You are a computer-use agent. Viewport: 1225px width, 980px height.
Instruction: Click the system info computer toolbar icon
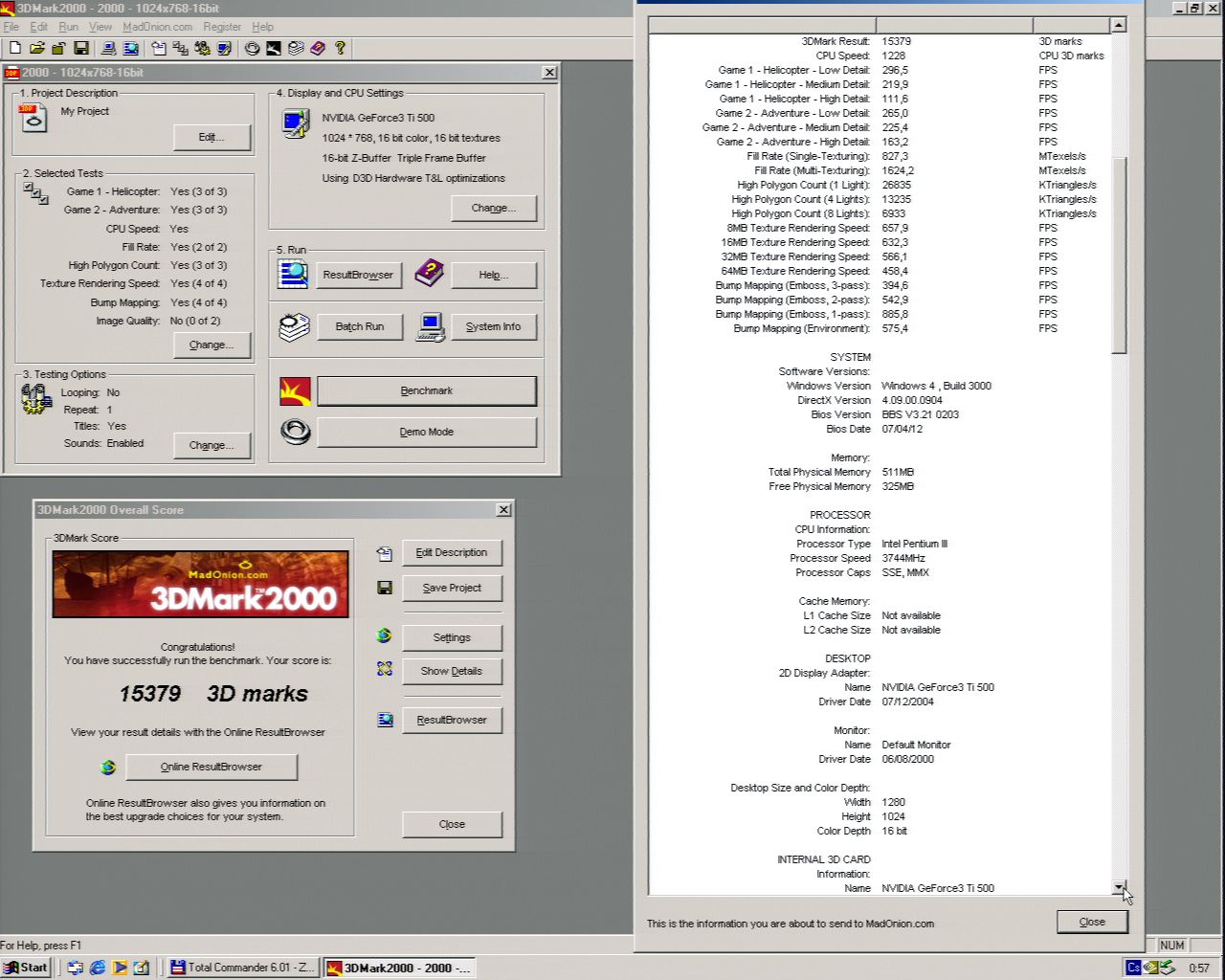(x=109, y=48)
